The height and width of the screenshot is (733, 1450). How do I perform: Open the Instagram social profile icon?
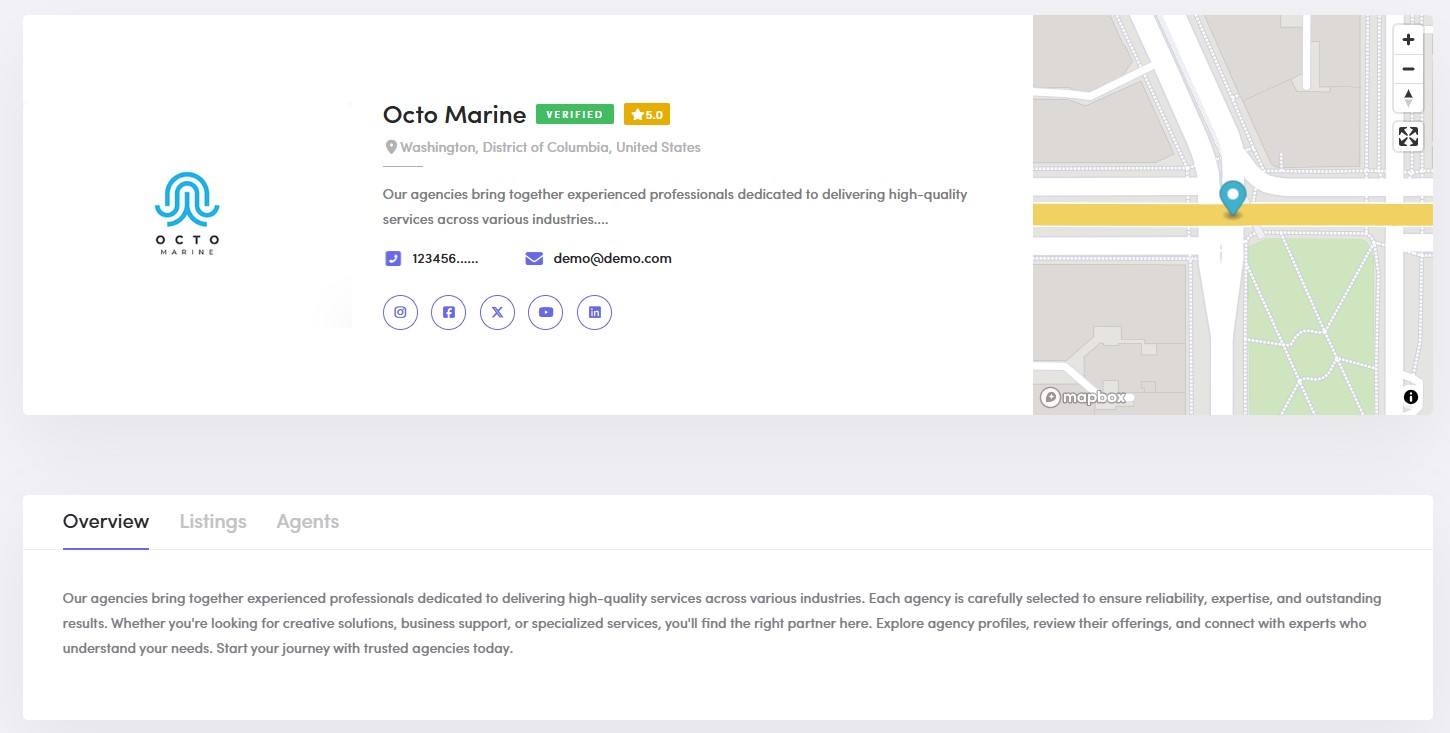400,312
